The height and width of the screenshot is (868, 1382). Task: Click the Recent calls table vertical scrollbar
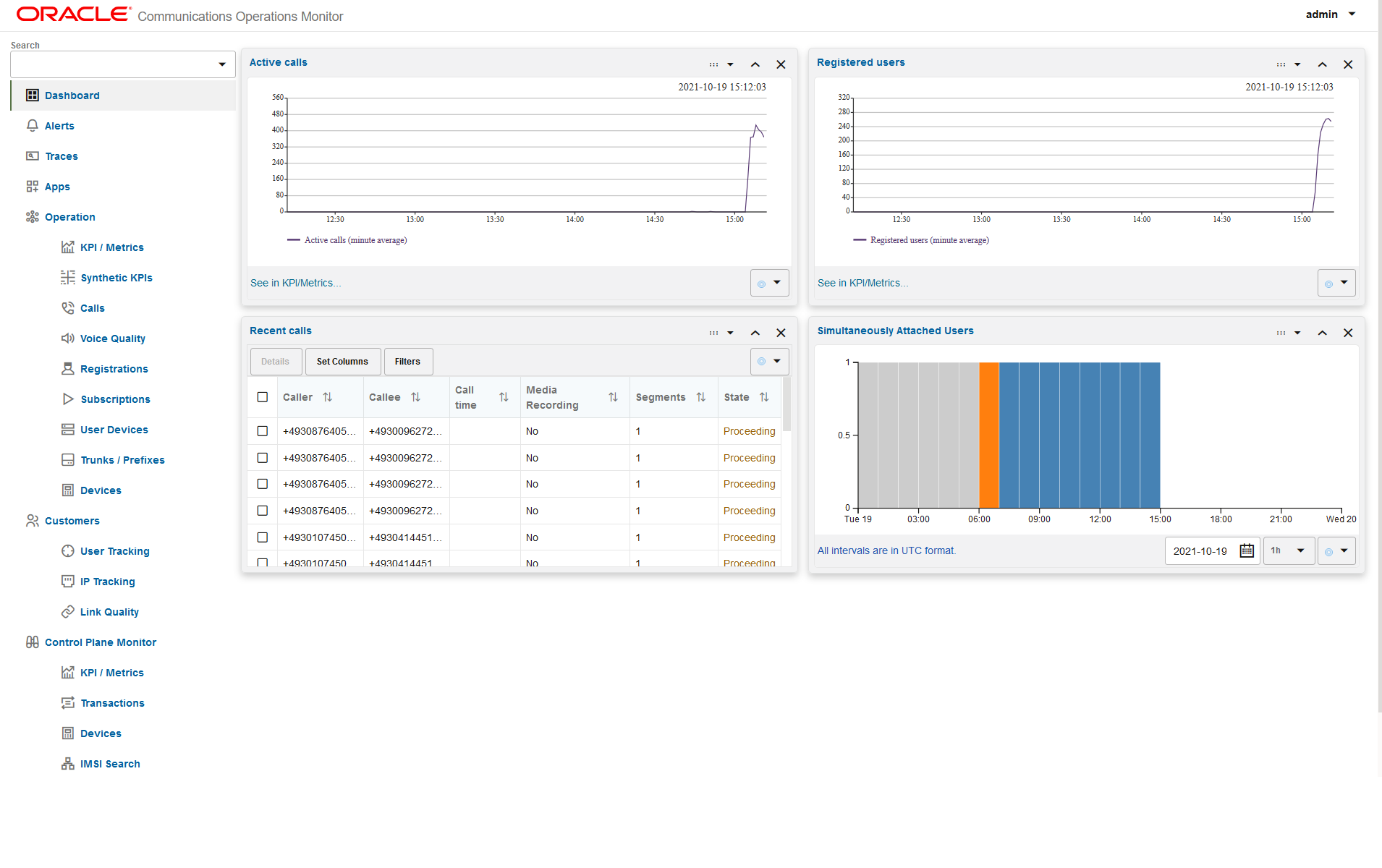pyautogui.click(x=787, y=404)
